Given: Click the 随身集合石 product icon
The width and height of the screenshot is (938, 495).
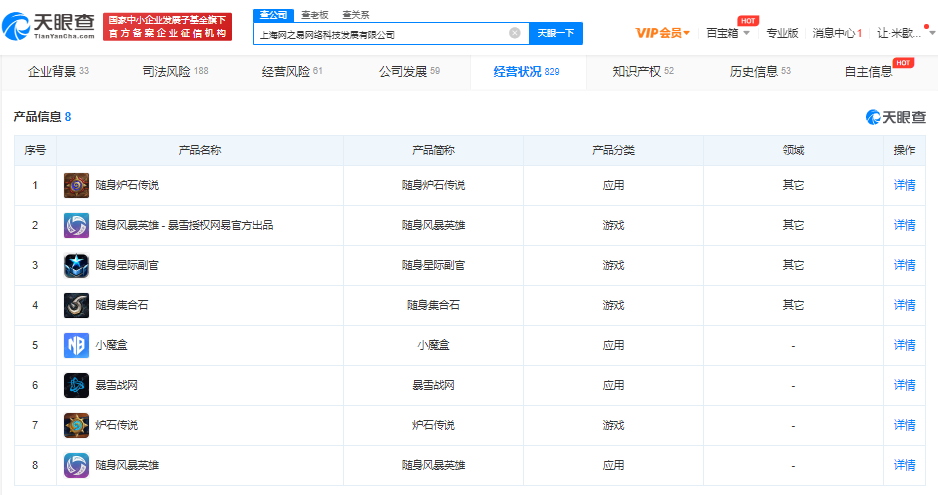Looking at the screenshot, I should pos(76,305).
